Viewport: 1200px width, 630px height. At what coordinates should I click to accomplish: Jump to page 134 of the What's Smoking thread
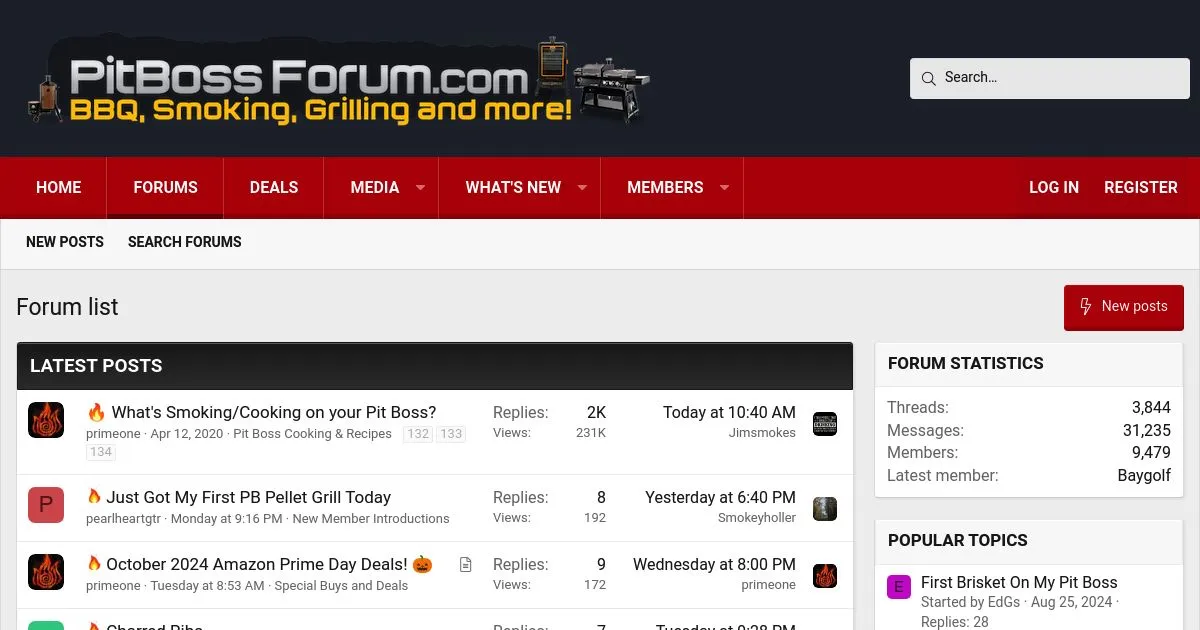click(x=101, y=452)
